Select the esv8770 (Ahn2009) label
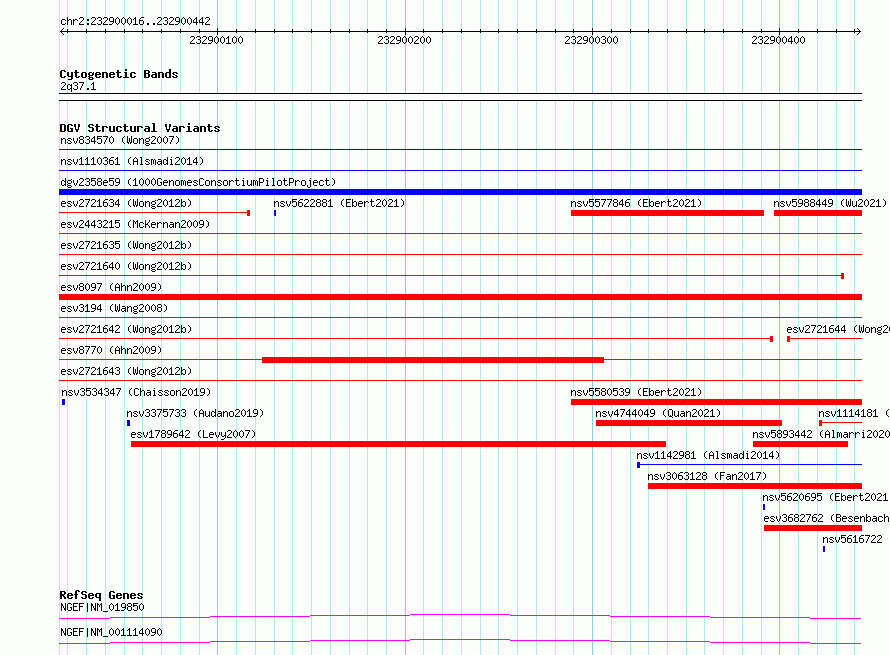Image resolution: width=890 pixels, height=655 pixels. [111, 350]
